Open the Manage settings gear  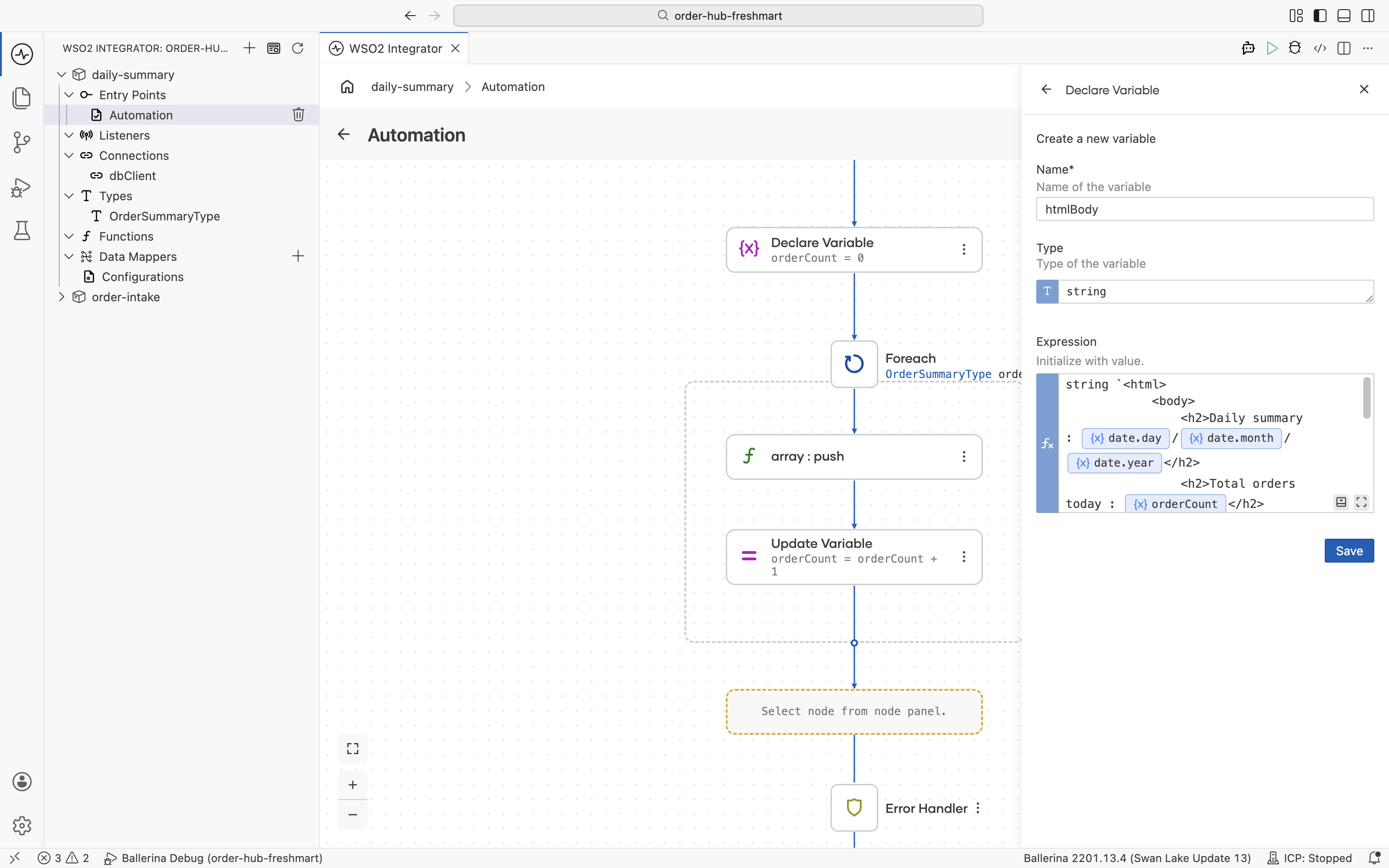(x=22, y=826)
